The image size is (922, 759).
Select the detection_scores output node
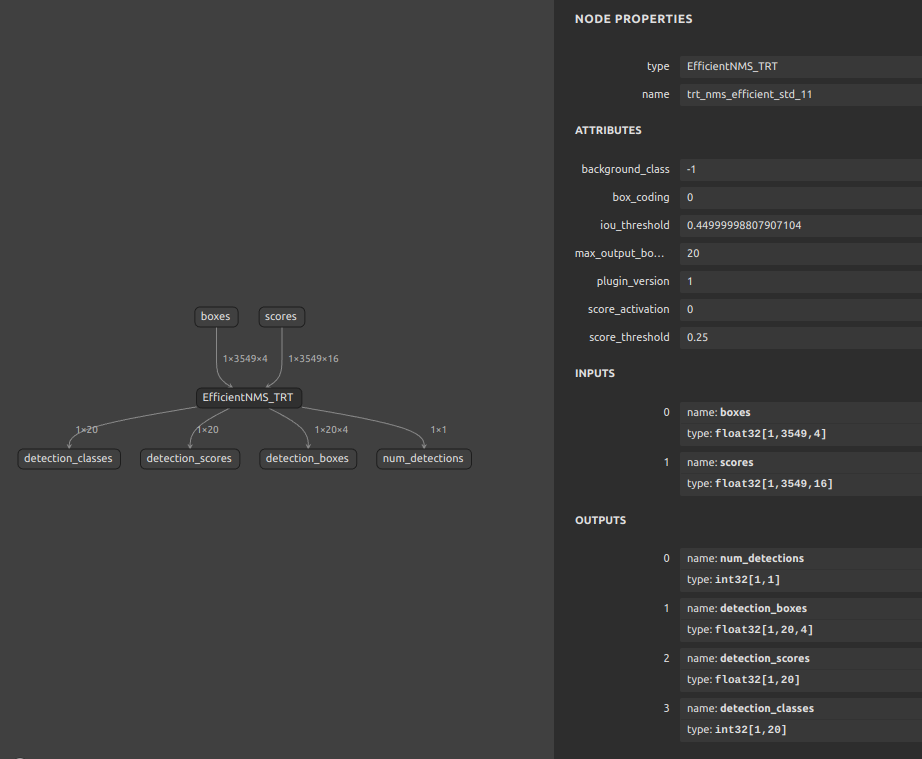pos(189,459)
